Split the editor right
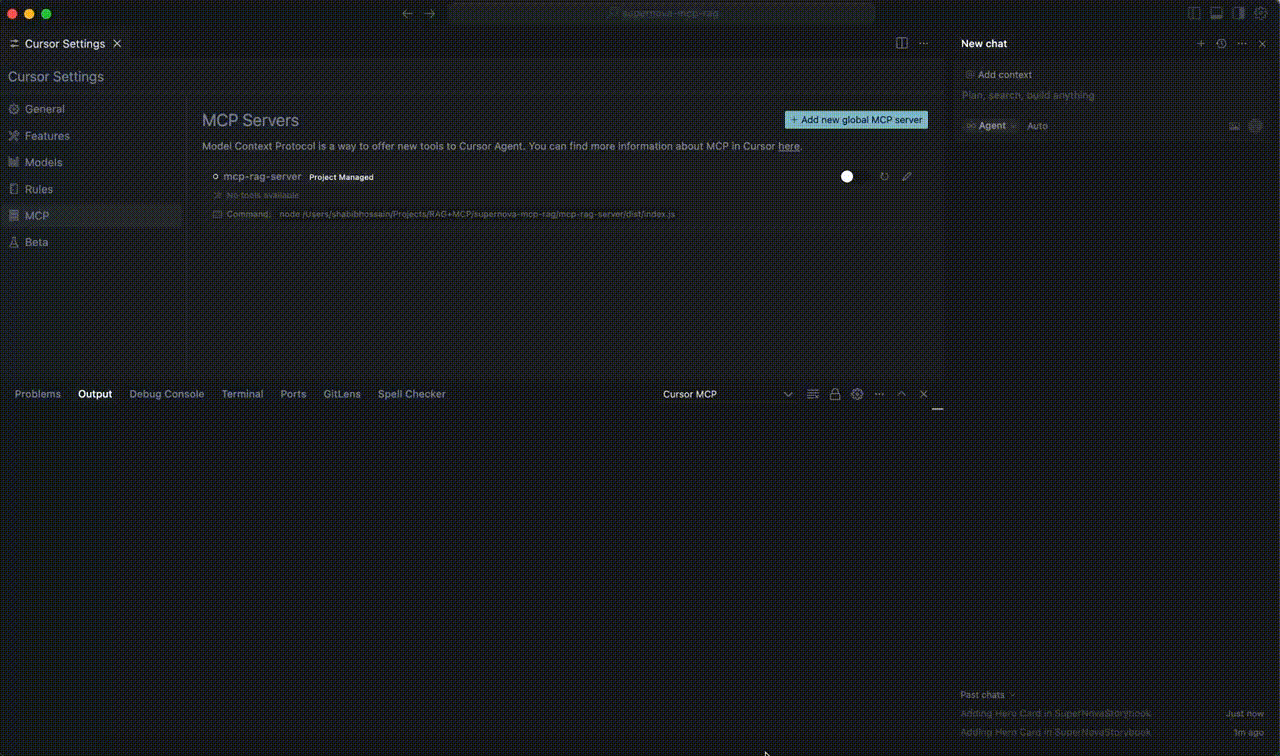Screen dimensions: 1280x756 [902, 44]
